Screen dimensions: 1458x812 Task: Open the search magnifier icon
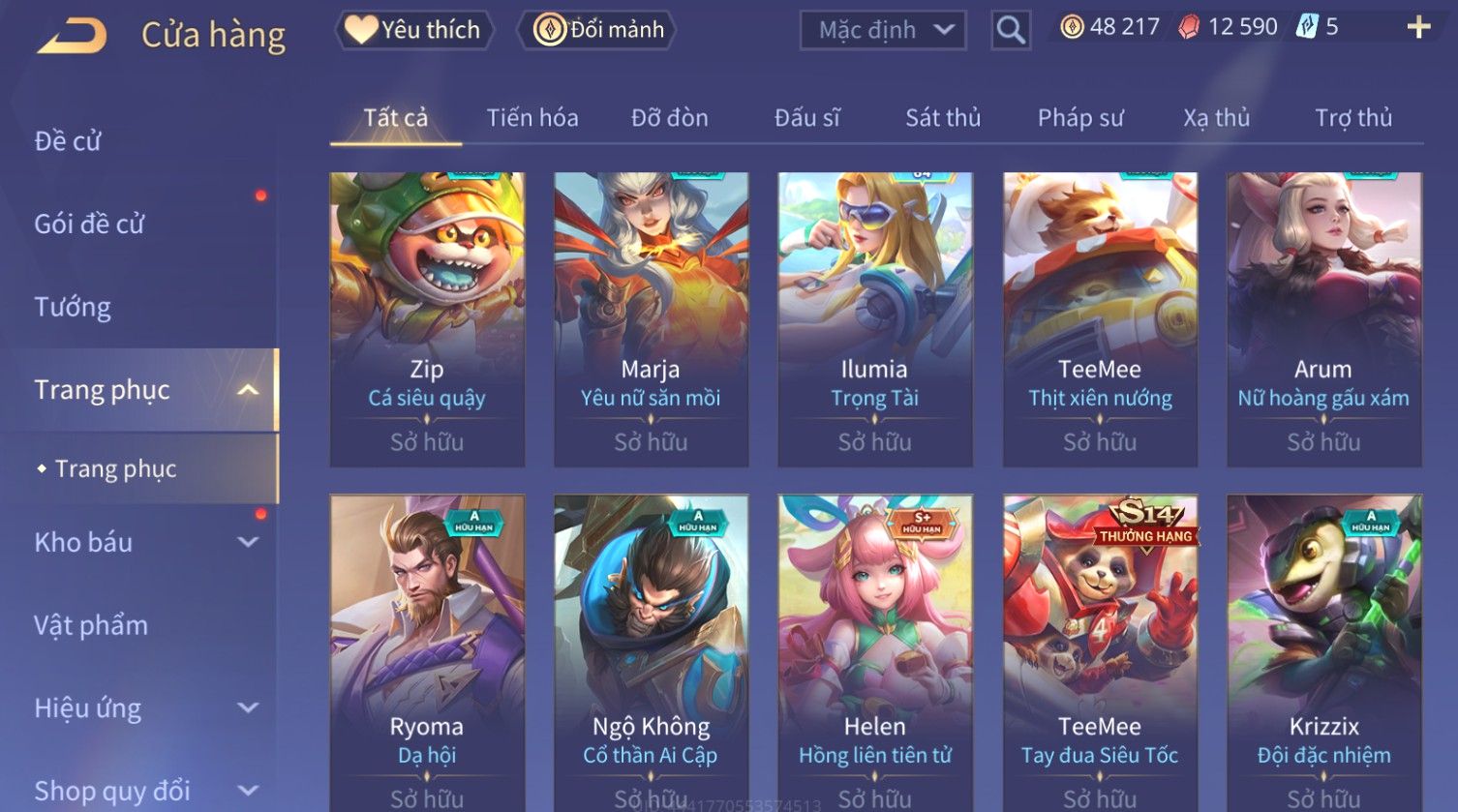(1010, 30)
